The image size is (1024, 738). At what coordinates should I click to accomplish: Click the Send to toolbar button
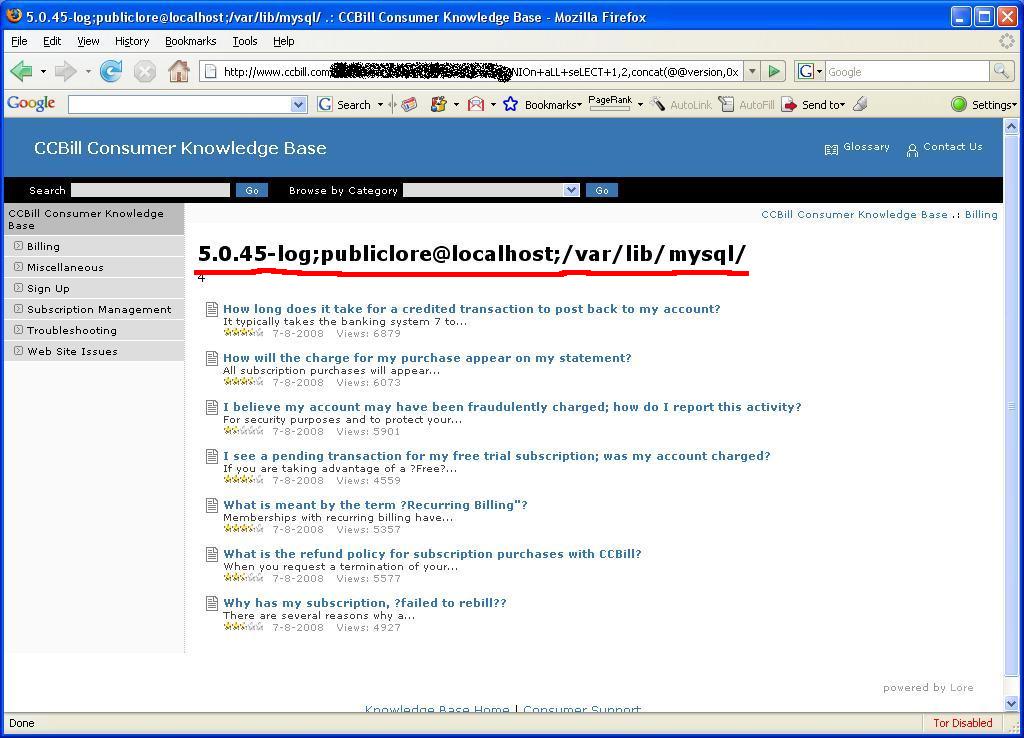(813, 104)
